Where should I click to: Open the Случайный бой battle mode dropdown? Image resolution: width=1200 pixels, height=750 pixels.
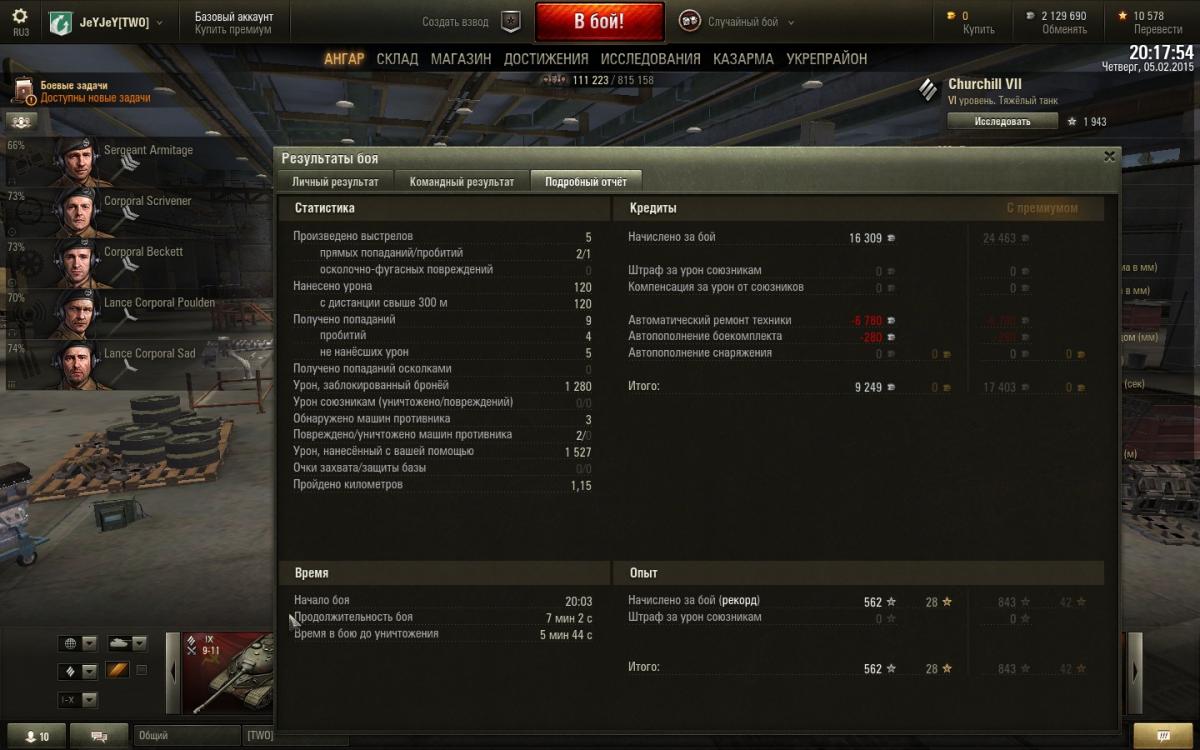coord(737,21)
